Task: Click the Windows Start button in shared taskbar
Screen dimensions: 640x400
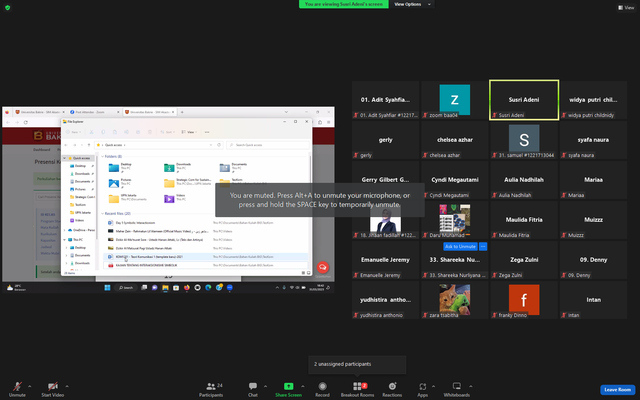Action: coord(107,288)
